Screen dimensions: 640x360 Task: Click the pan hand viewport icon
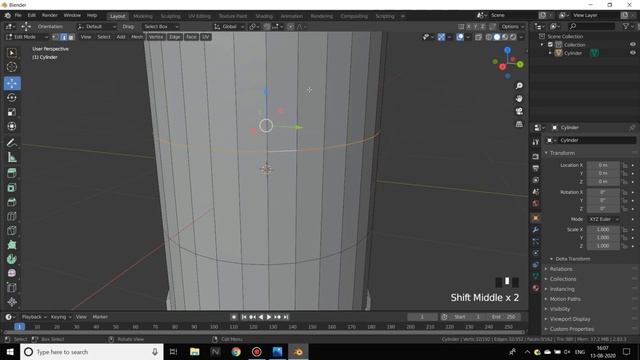519,98
